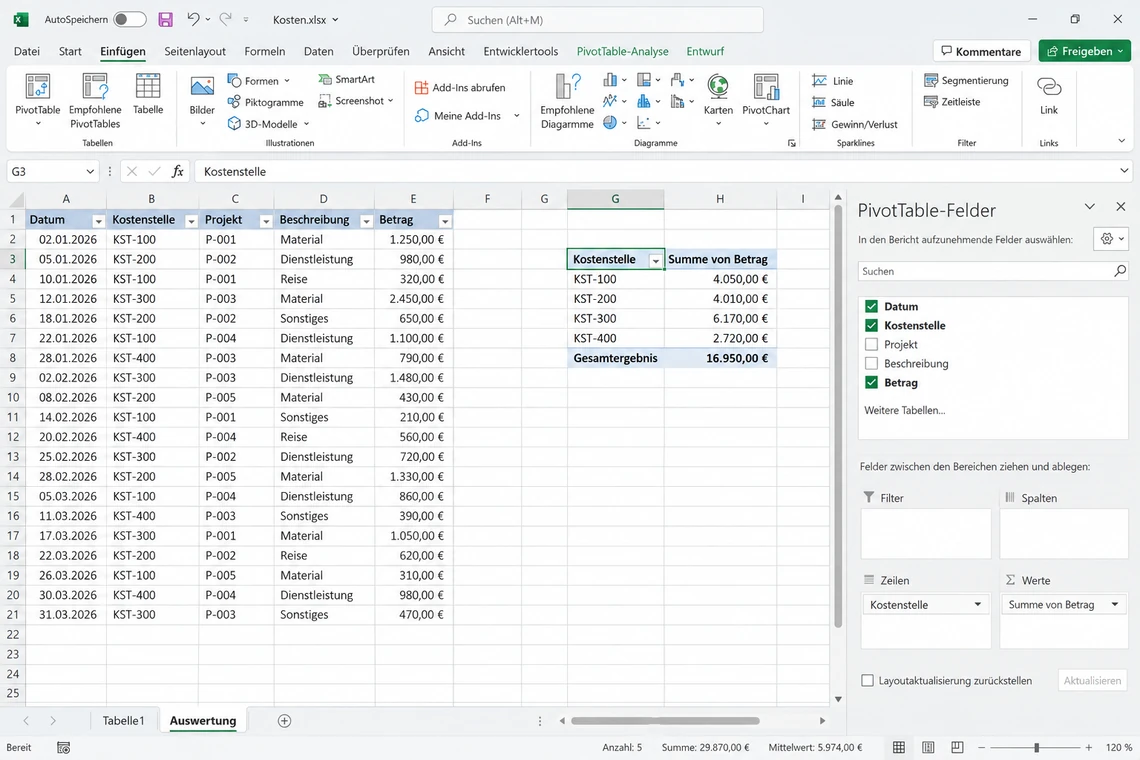1140x760 pixels.
Task: Enable Layoutaktualisierung zurückstellen checkbox
Action: pos(867,681)
